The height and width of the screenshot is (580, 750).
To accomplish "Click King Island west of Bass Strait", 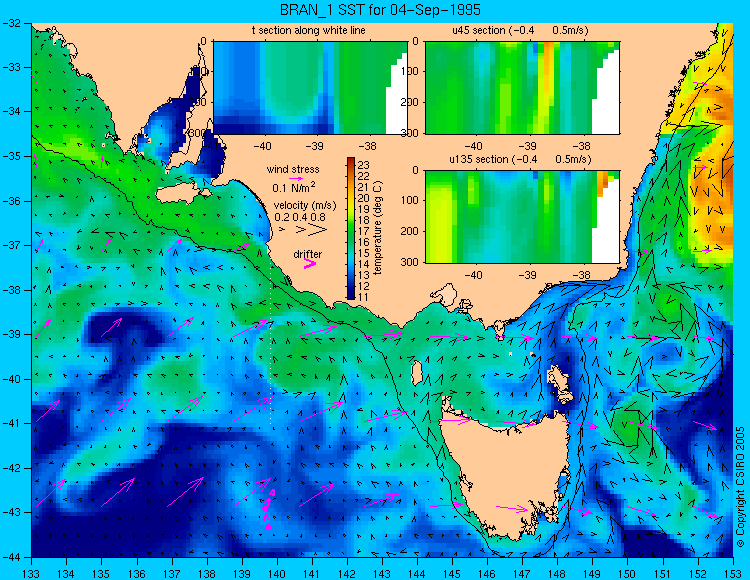I will coord(417,373).
